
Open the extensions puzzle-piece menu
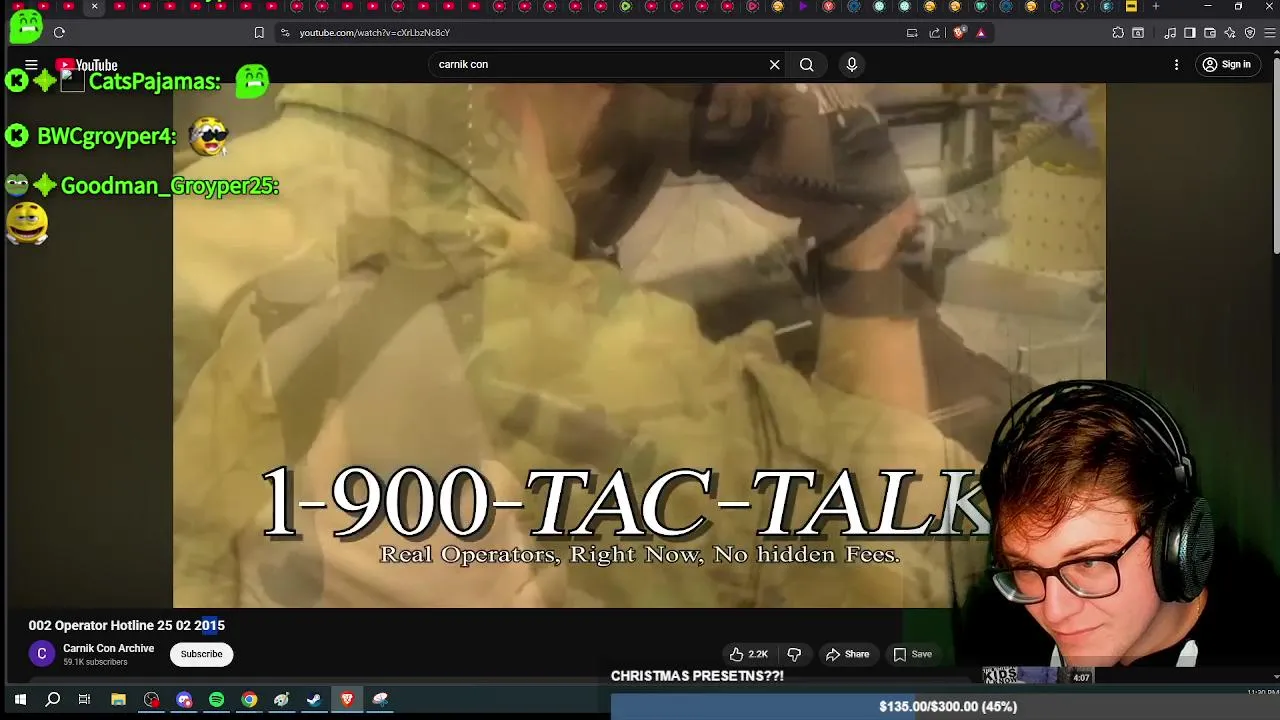coord(1118,33)
